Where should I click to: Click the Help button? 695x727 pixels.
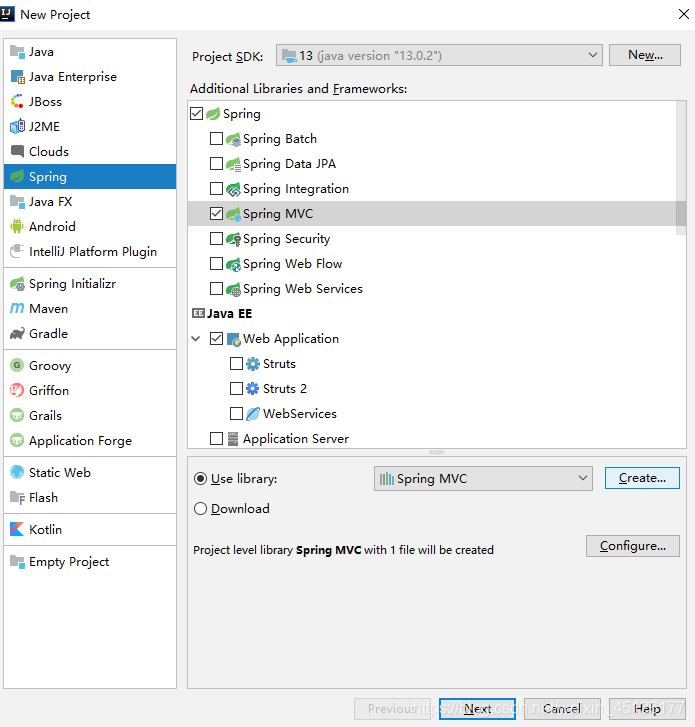coord(647,709)
